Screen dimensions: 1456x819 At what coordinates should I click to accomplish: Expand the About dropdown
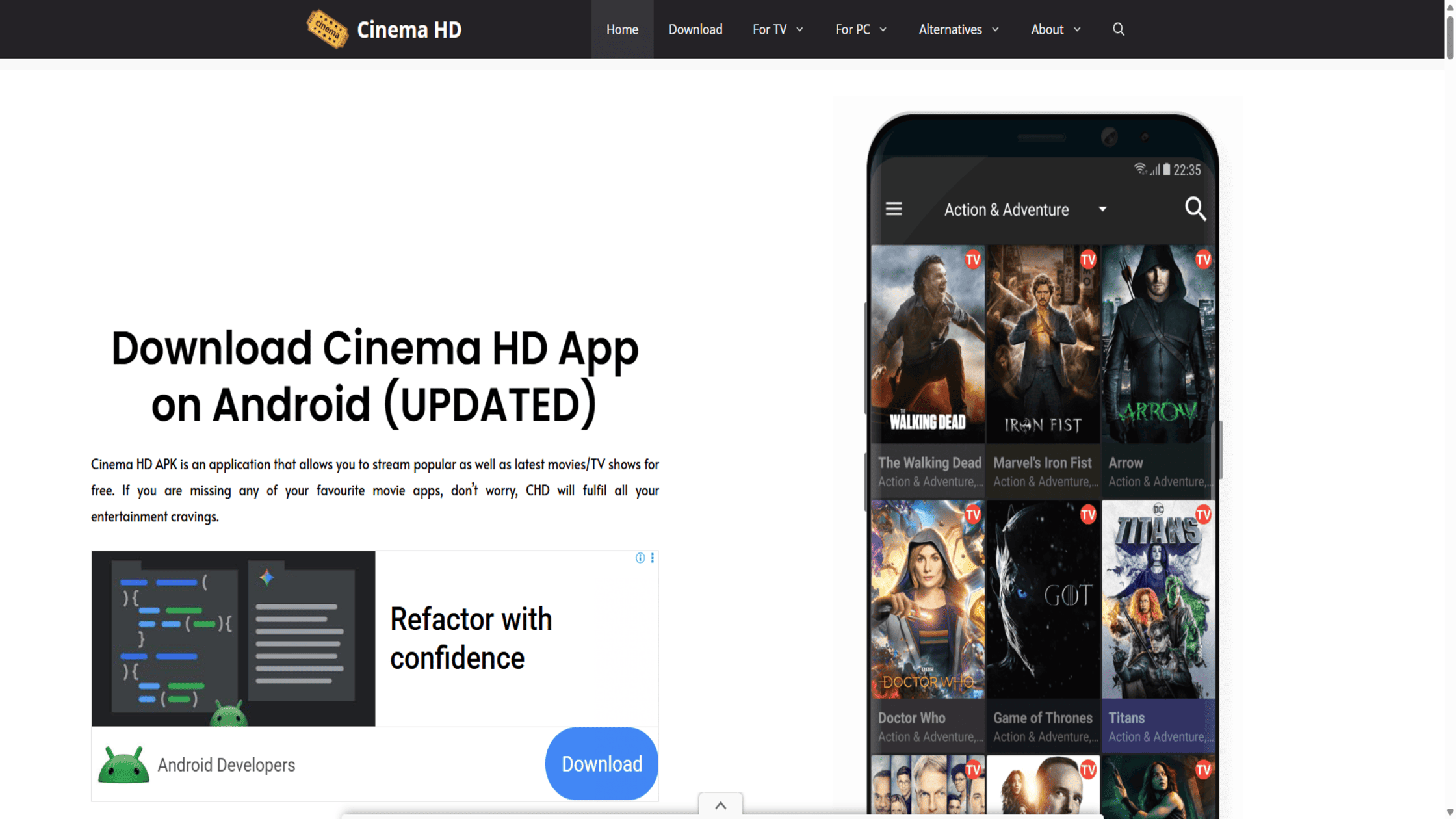click(x=1055, y=29)
